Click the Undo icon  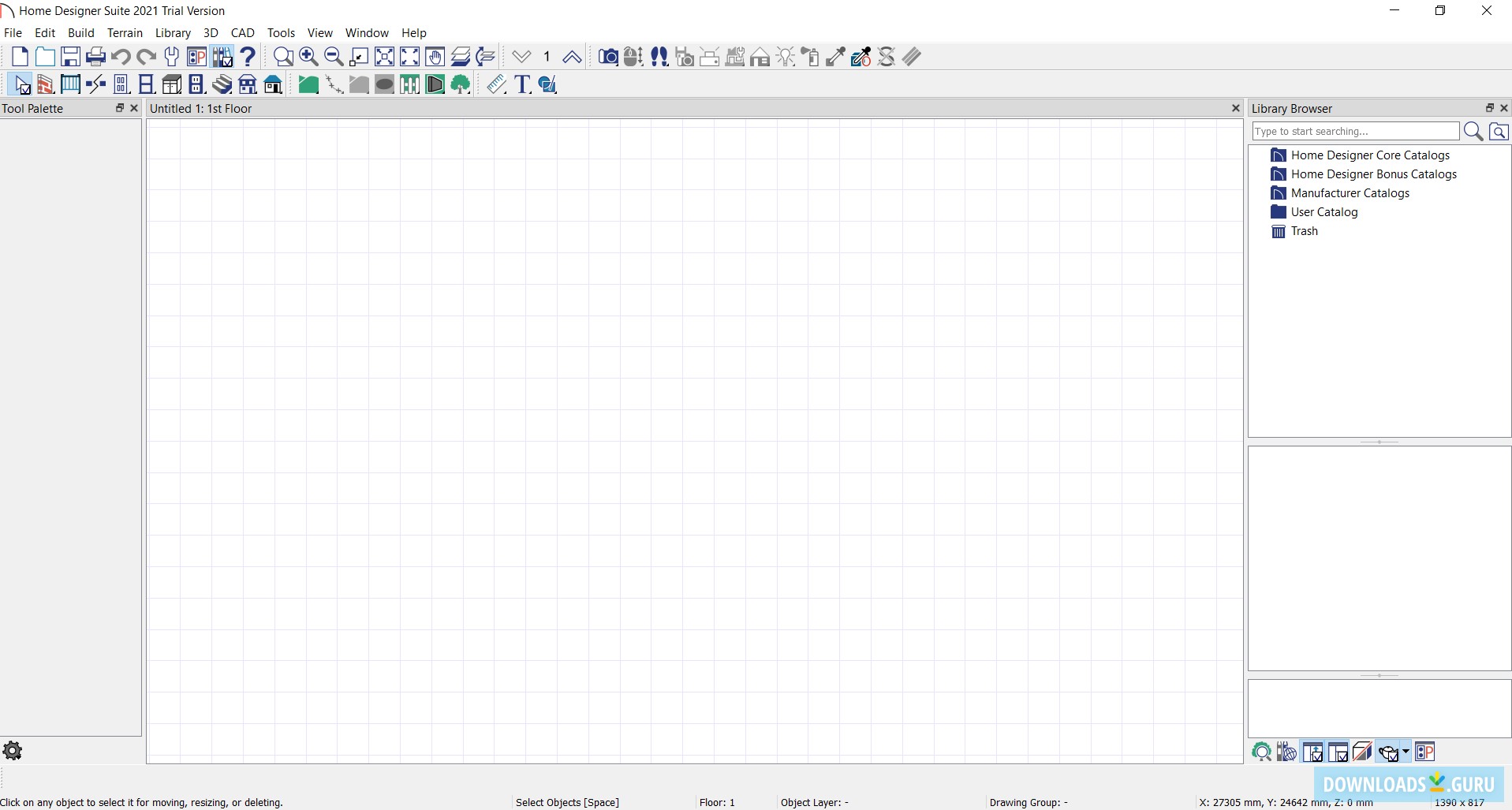pos(121,56)
